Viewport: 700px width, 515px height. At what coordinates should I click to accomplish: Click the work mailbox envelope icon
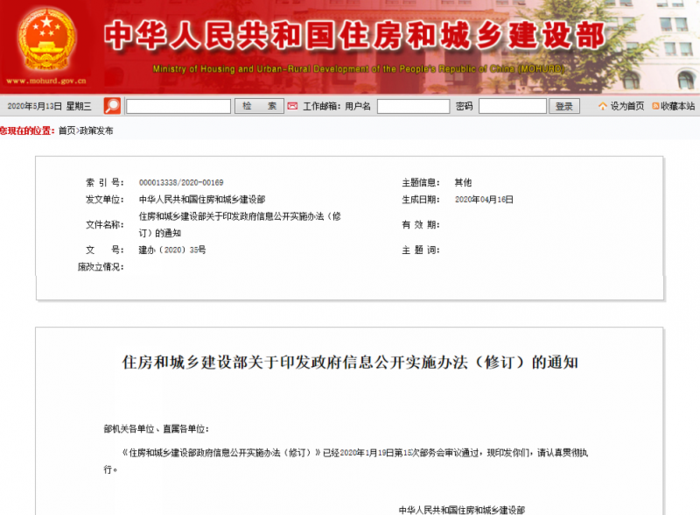click(292, 106)
